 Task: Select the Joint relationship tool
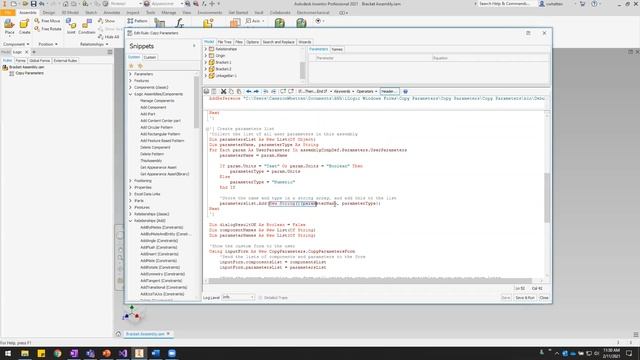point(71,27)
